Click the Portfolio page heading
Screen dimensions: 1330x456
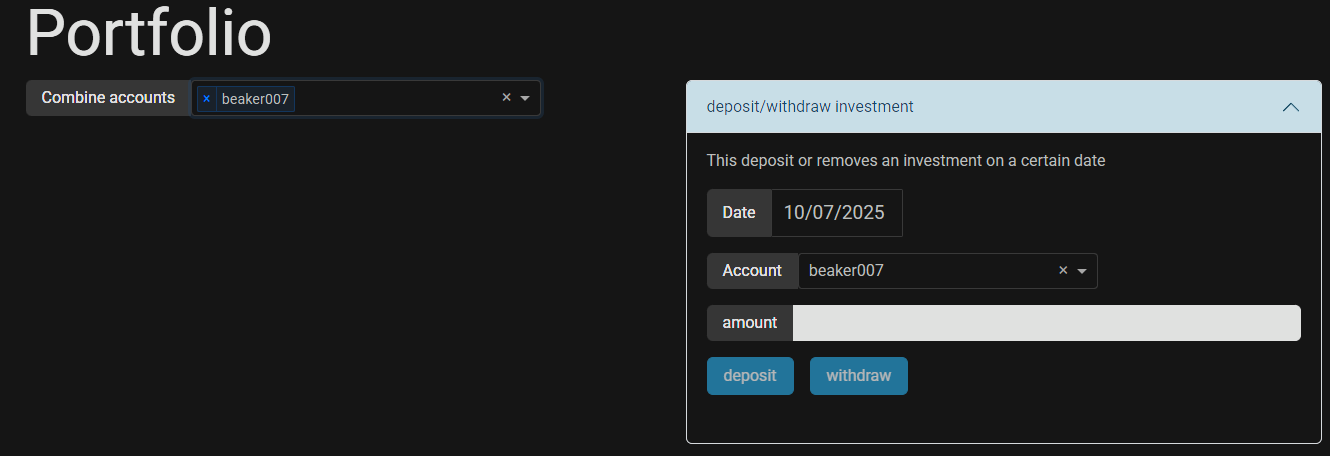coord(150,34)
